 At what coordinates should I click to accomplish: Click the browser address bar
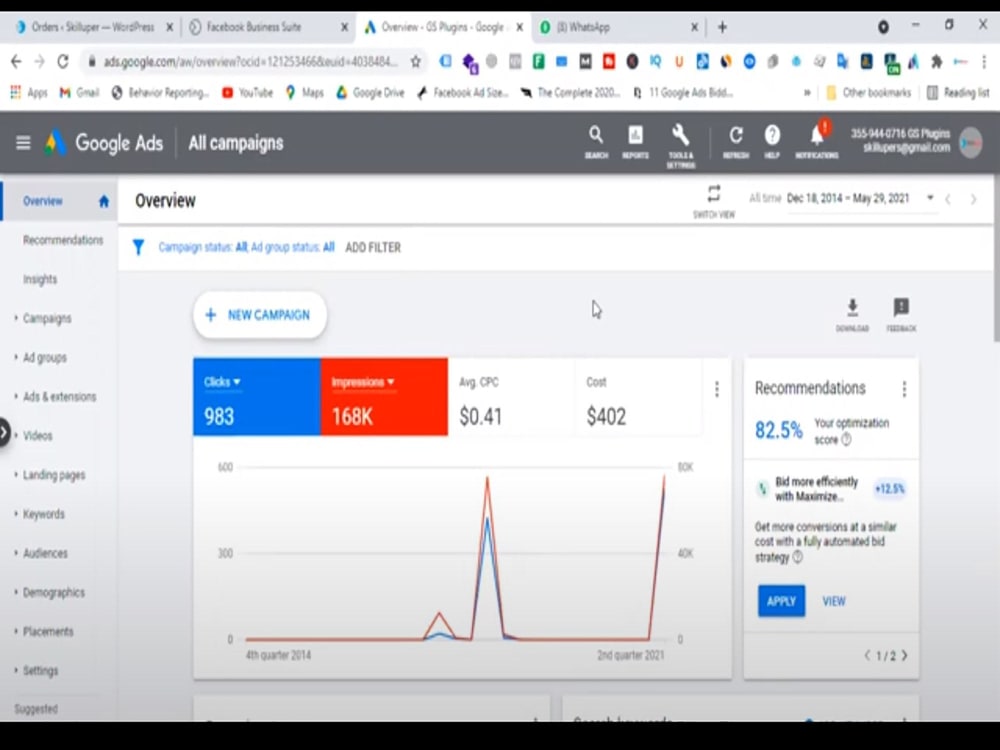click(x=250, y=62)
